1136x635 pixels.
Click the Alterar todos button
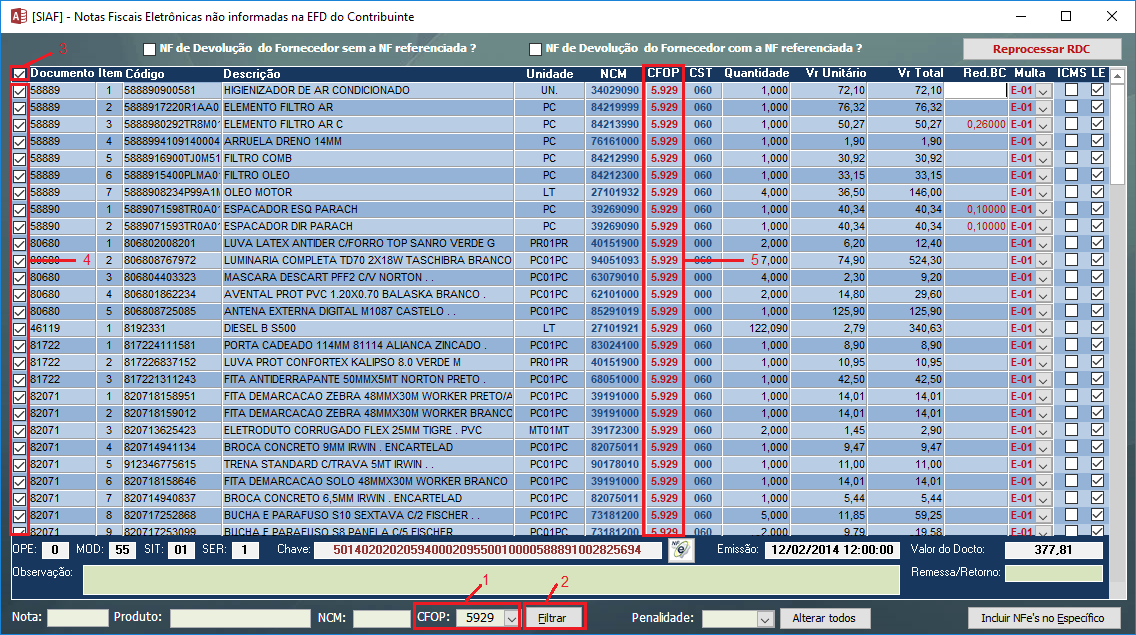pos(818,618)
